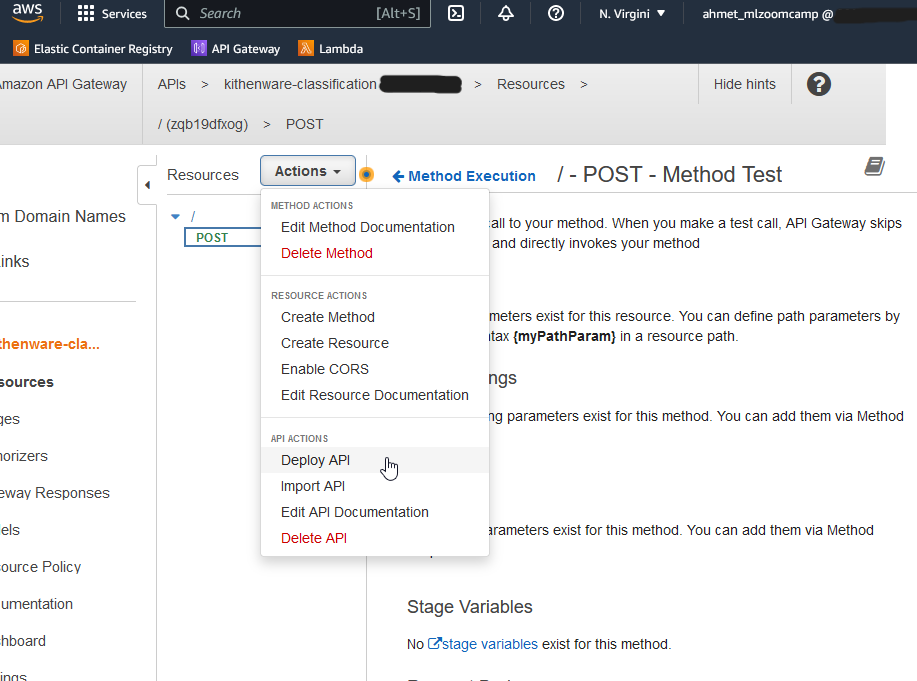The image size is (917, 681).
Task: Go back to Method Execution
Action: pyautogui.click(x=464, y=176)
